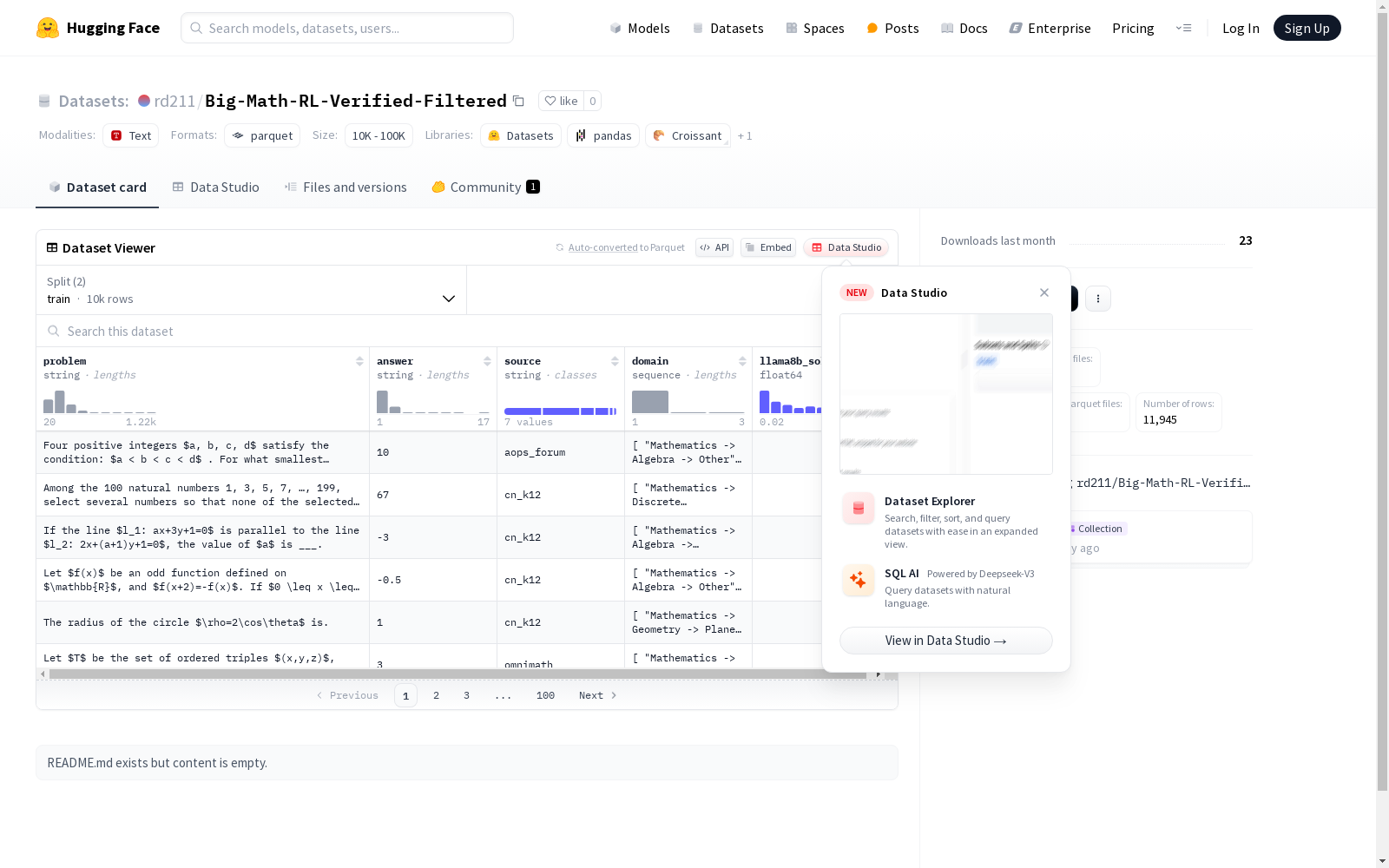This screenshot has height=868, width=1389.
Task: Click the Collection tag link
Action: click(1100, 529)
